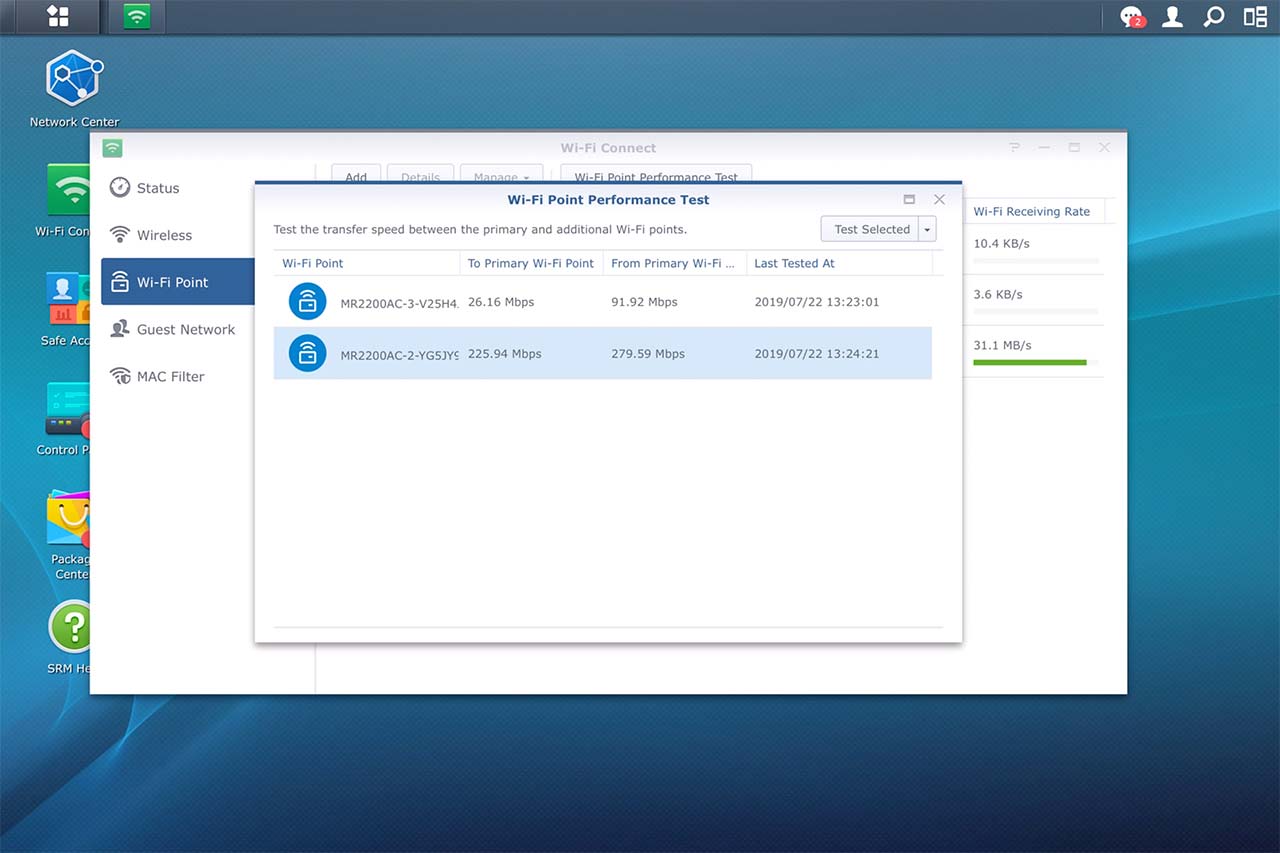Viewport: 1280px width, 853px height.
Task: Open the Main Menu grid icon
Action: tap(58, 16)
